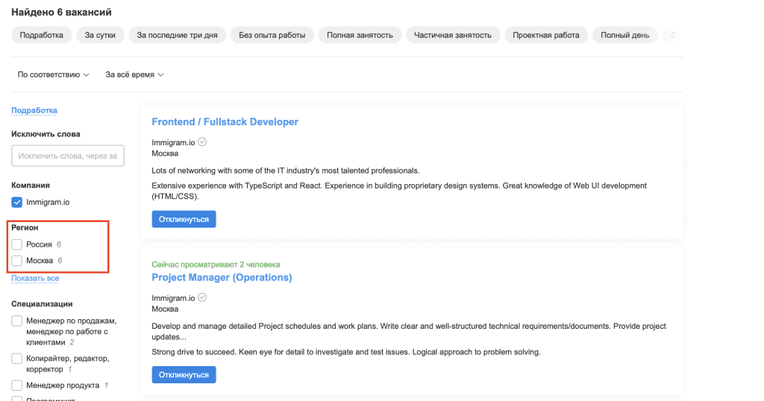Viewport: 764px width, 401px height.
Task: Open the За всё время period dropdown
Action: [134, 75]
